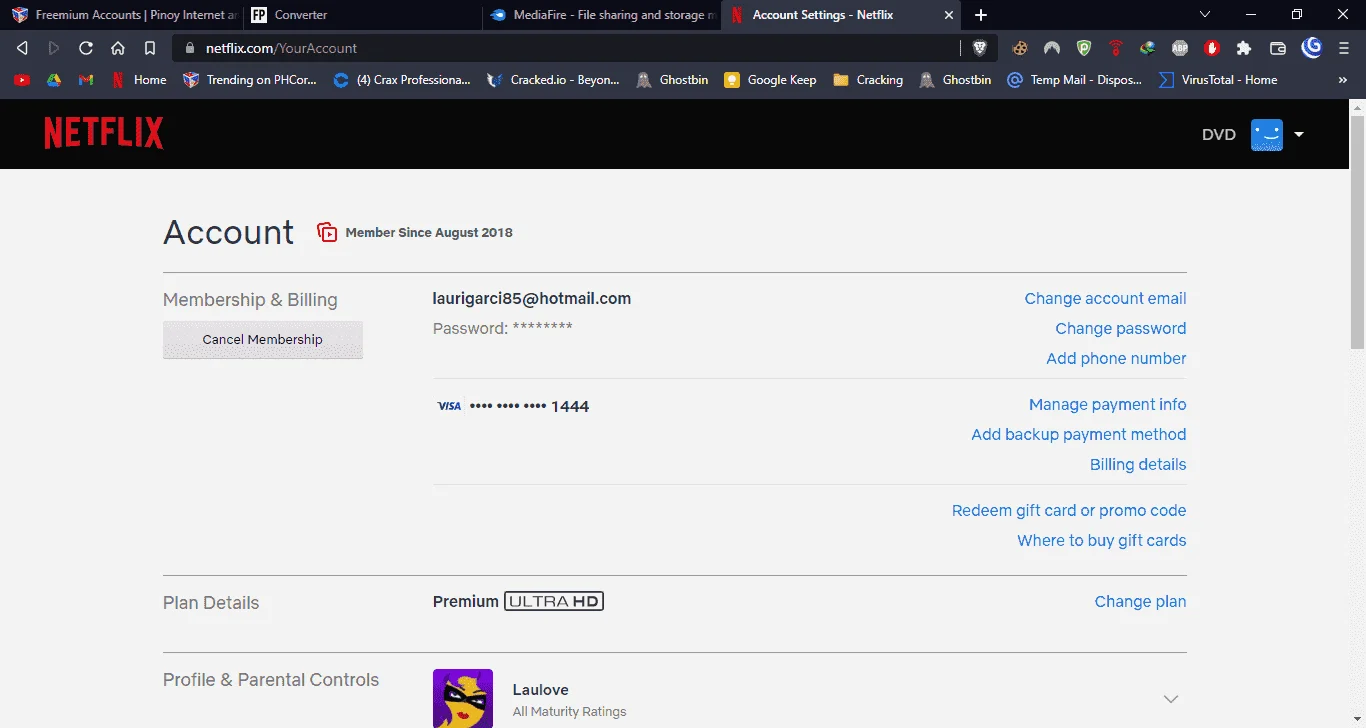Open the Adblock Plus ABP extension

(x=1179, y=48)
